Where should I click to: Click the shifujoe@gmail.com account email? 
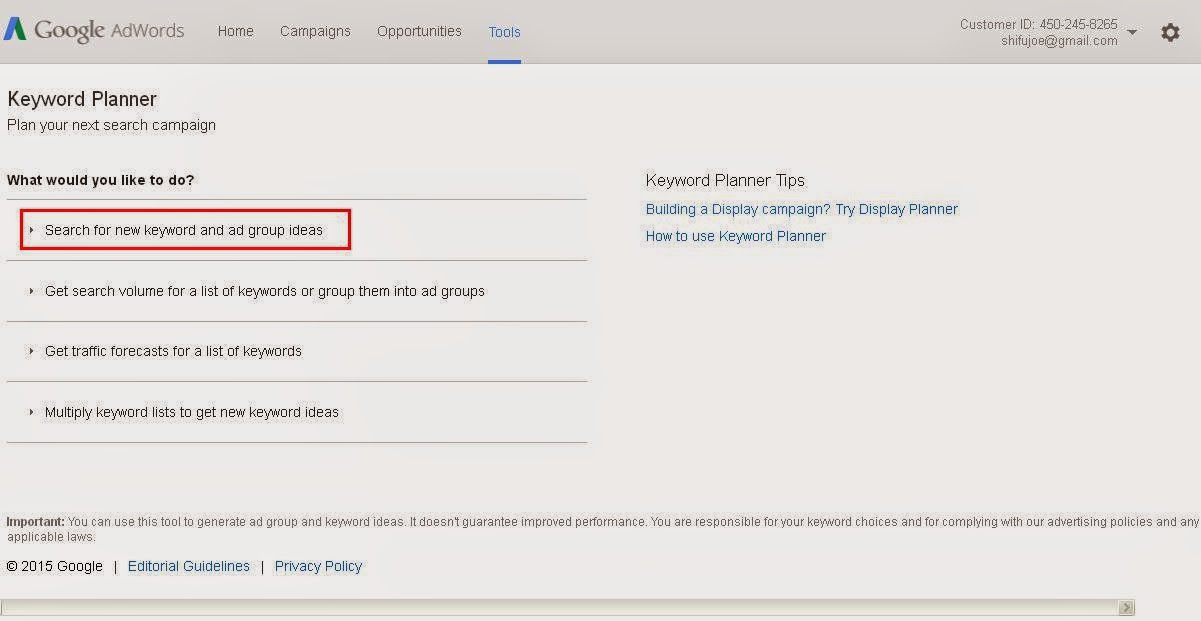pos(1059,41)
